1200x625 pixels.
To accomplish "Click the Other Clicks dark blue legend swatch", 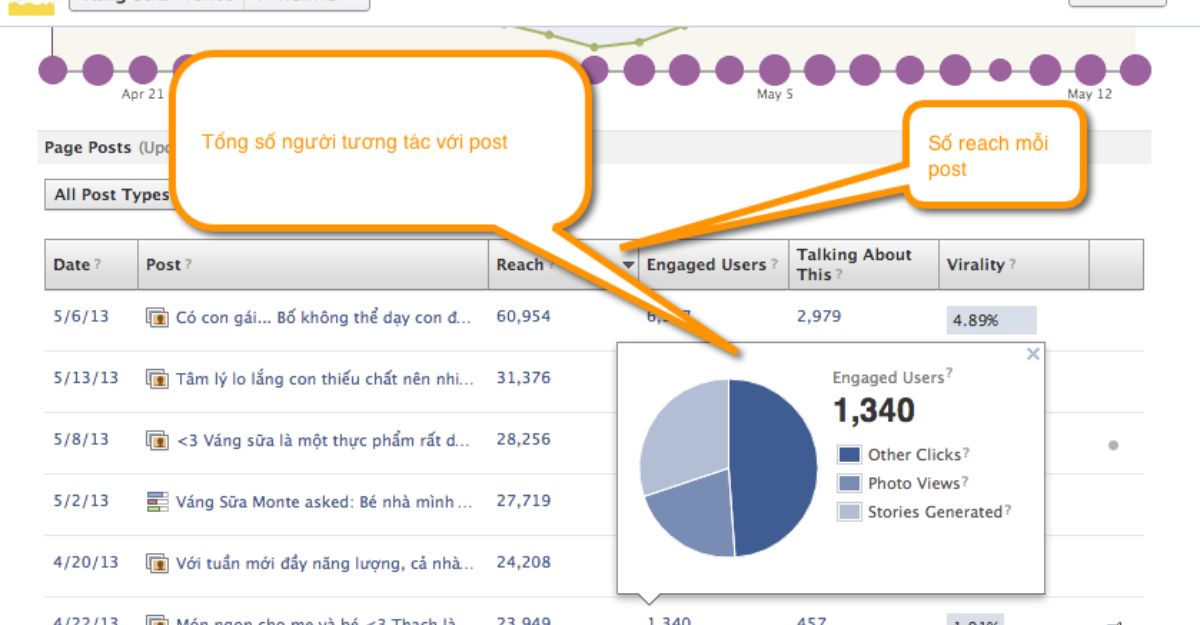I will coord(848,455).
